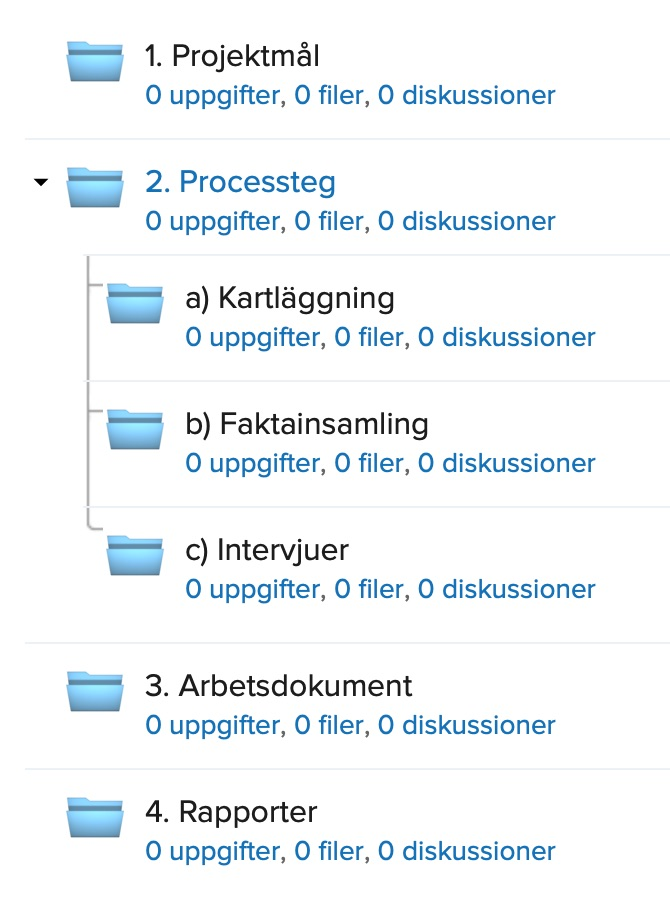Viewport: 670px width, 912px height.
Task: Open the b) Faktainsamling subfolder title
Action: click(307, 424)
